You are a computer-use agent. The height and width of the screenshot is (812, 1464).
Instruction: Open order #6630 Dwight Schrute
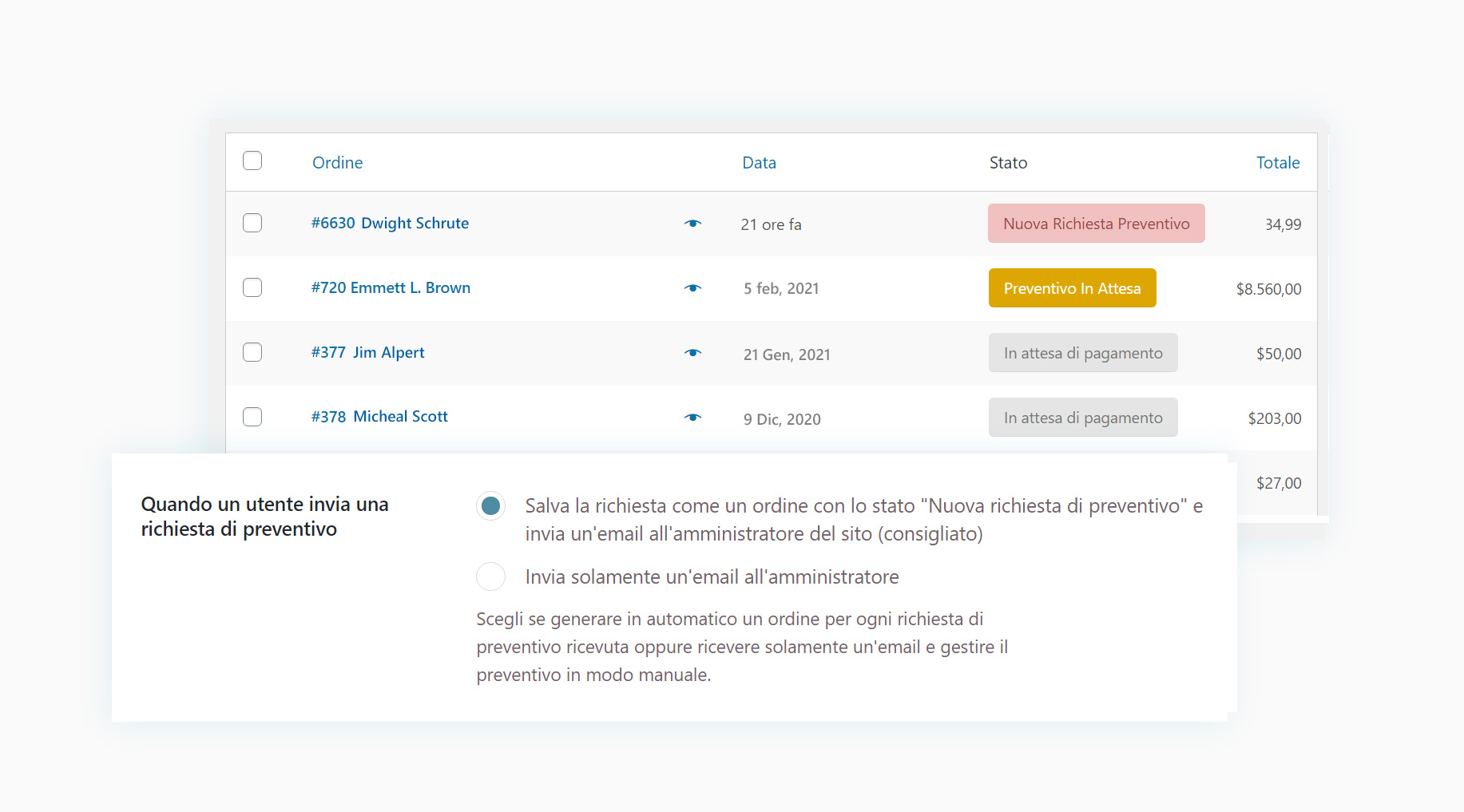[390, 224]
